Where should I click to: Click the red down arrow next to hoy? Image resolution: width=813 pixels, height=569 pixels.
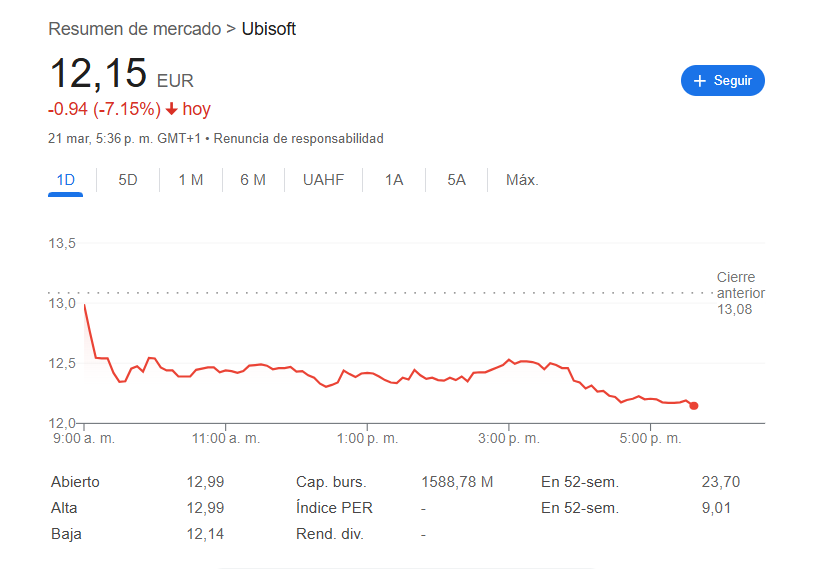(x=172, y=109)
